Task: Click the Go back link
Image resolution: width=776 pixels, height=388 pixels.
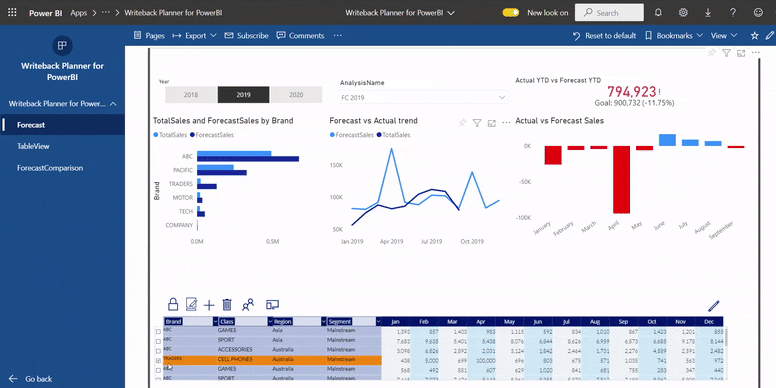Action: (30, 379)
